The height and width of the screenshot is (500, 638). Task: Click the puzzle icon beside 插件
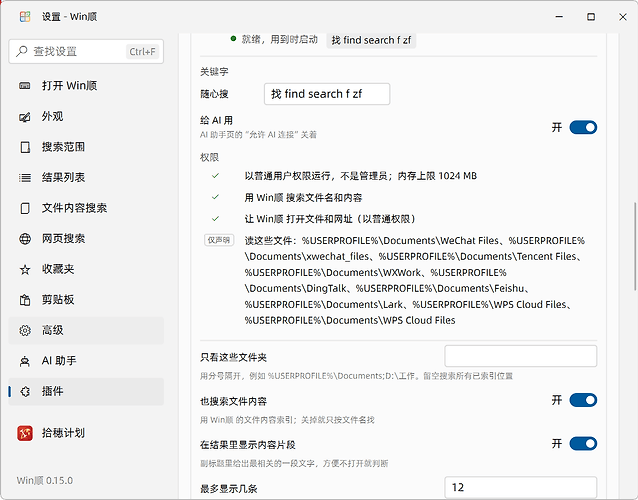25,391
